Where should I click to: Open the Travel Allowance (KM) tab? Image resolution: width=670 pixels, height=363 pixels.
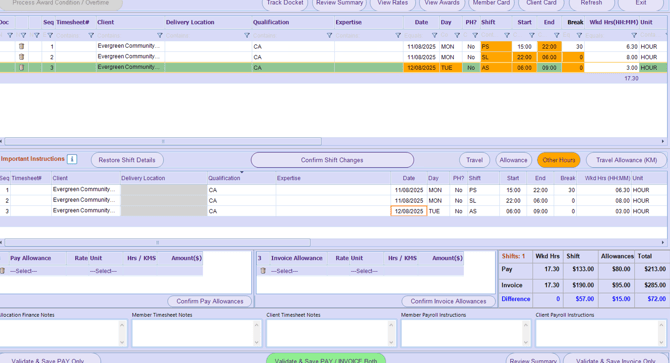pyautogui.click(x=626, y=160)
